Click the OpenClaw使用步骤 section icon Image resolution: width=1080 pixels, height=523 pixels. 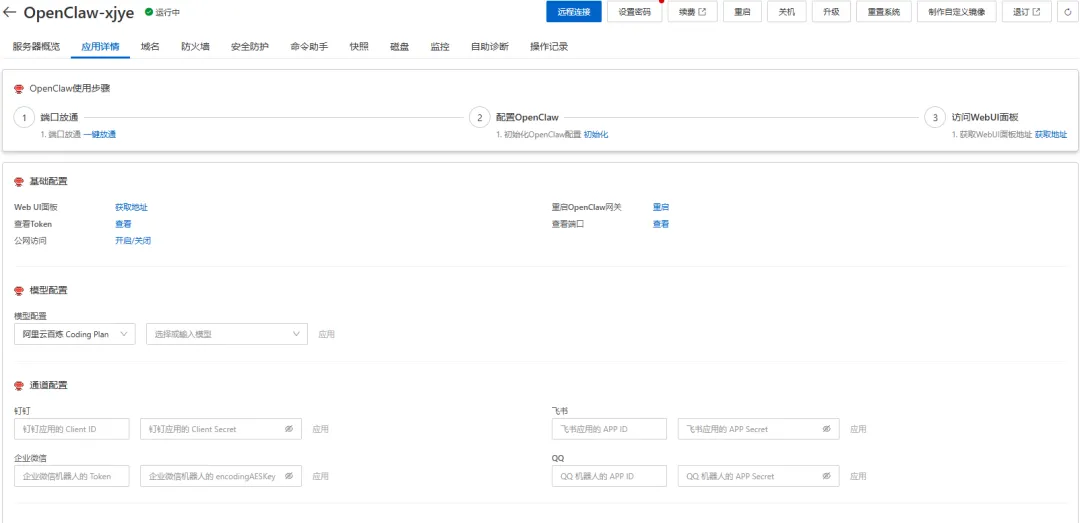pyautogui.click(x=19, y=89)
